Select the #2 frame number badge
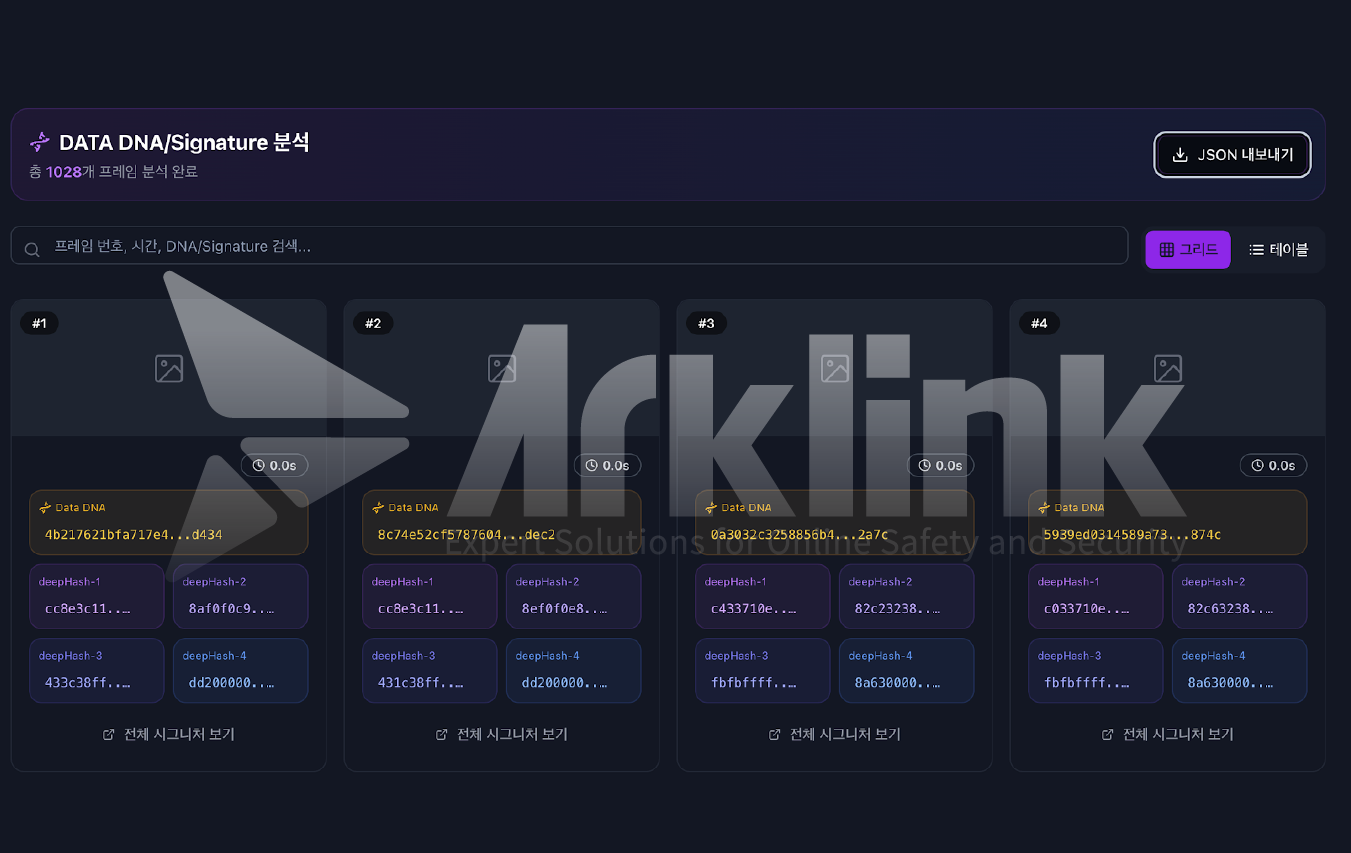 pos(373,323)
